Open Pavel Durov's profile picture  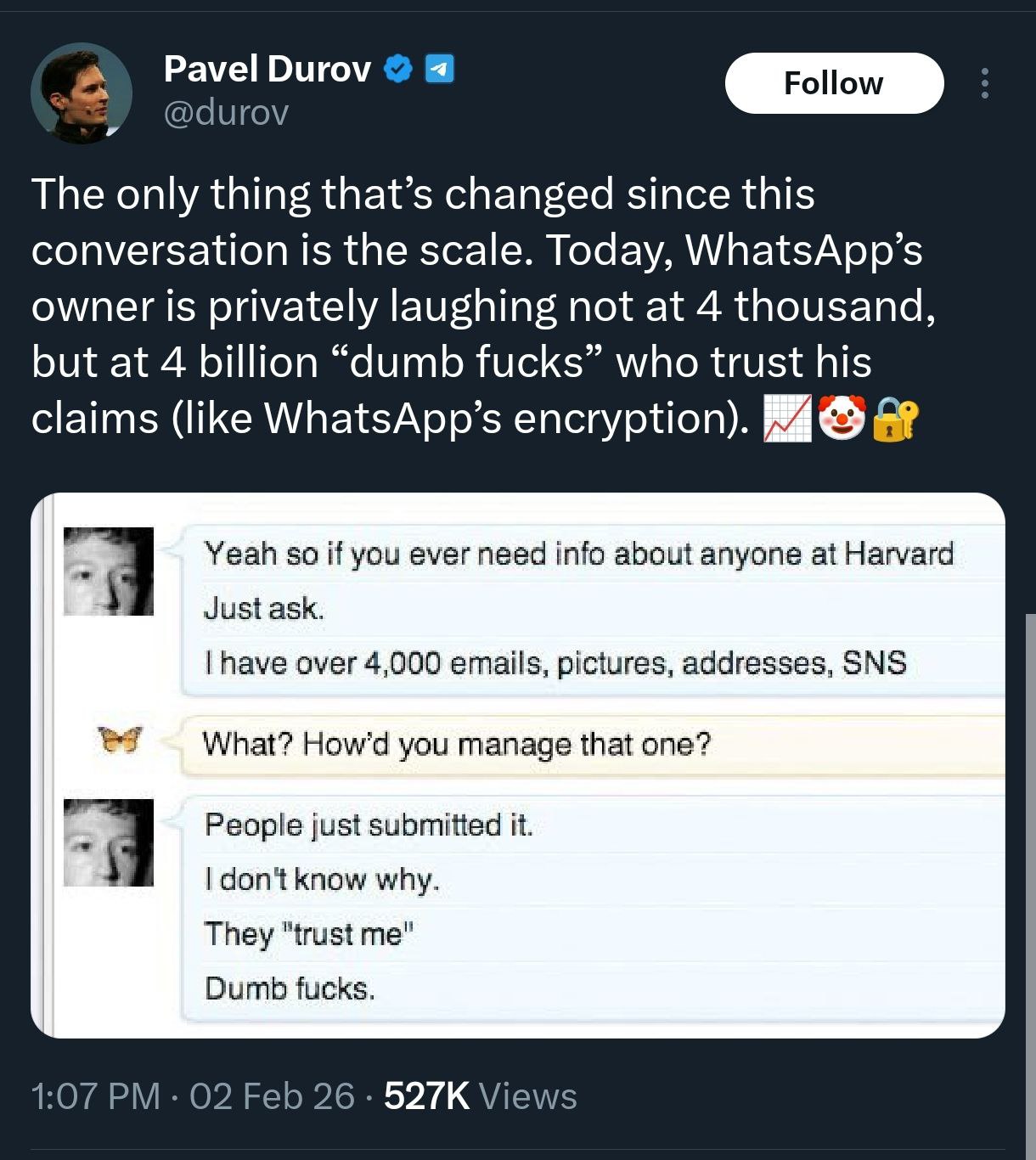(x=82, y=93)
